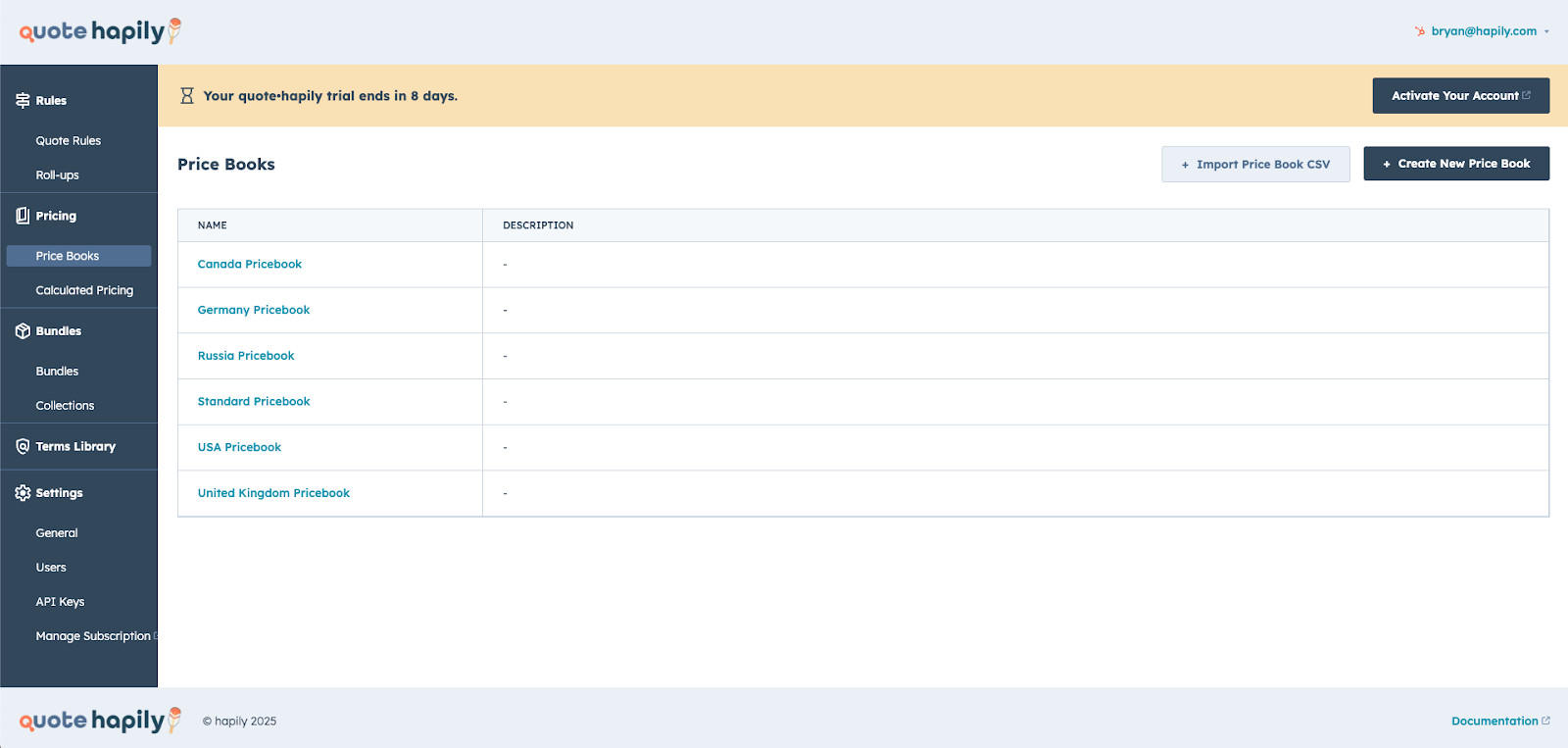The image size is (1568, 748).
Task: Click the quote hapily logo in header
Action: tap(100, 31)
